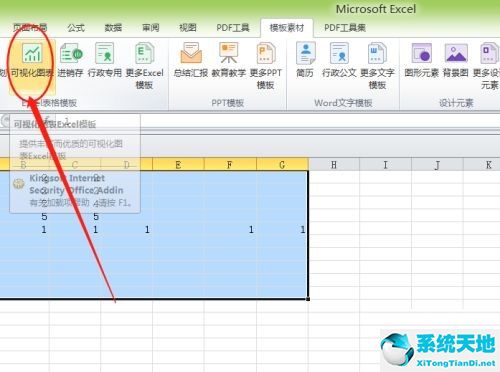This screenshot has height=372, width=500.
Task: Select column G header
Action: click(x=282, y=165)
